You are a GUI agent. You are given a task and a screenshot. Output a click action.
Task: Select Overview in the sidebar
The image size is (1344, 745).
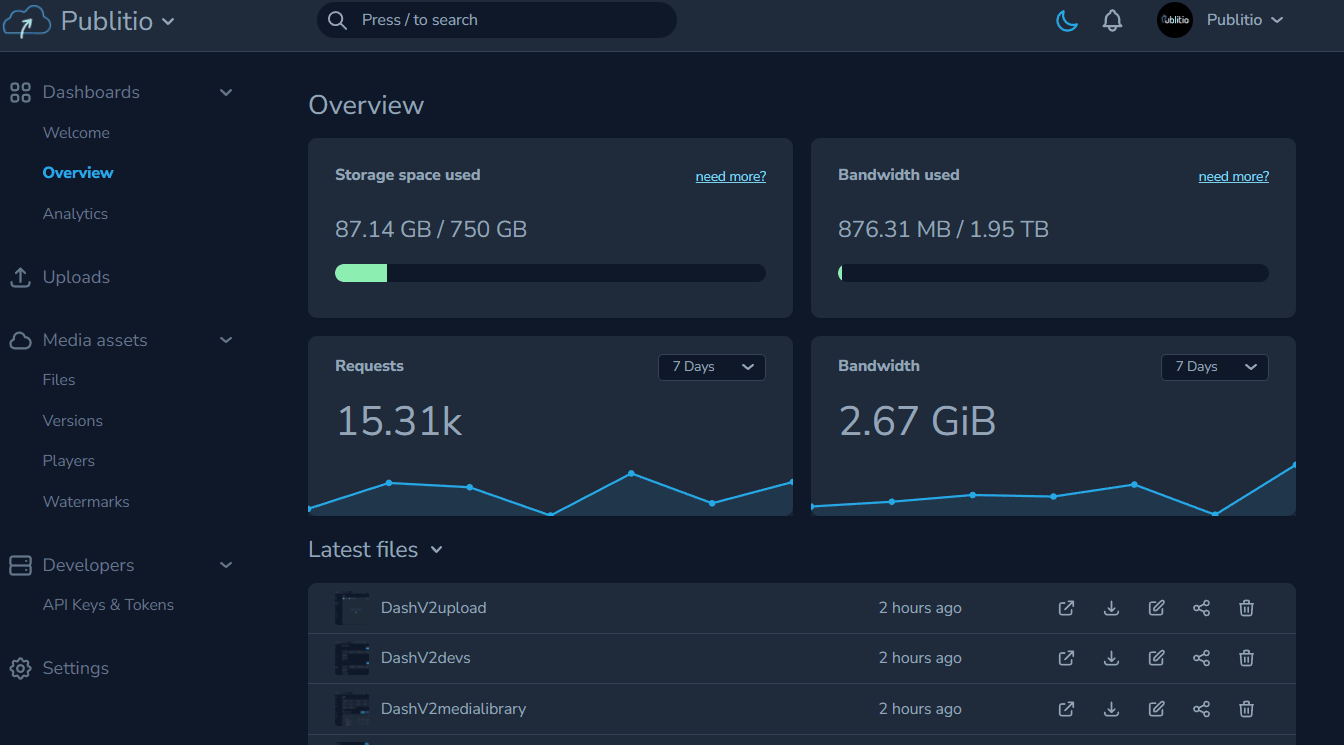pos(78,173)
